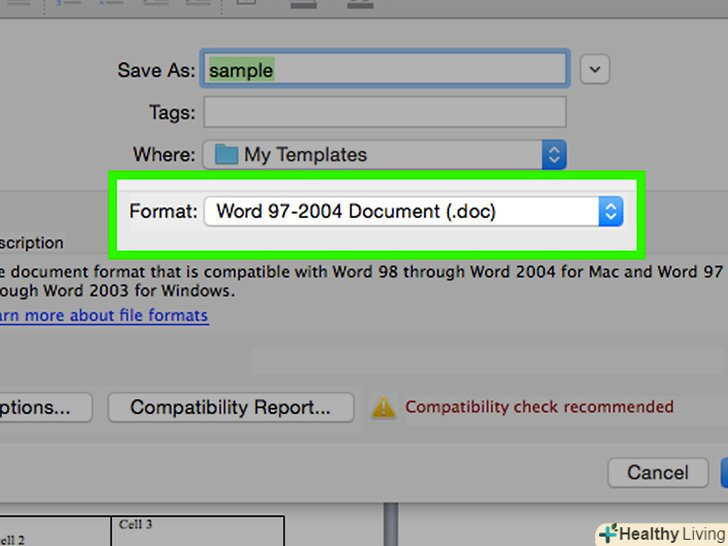
Task: Click the Compatibility check recommended text
Action: [539, 407]
